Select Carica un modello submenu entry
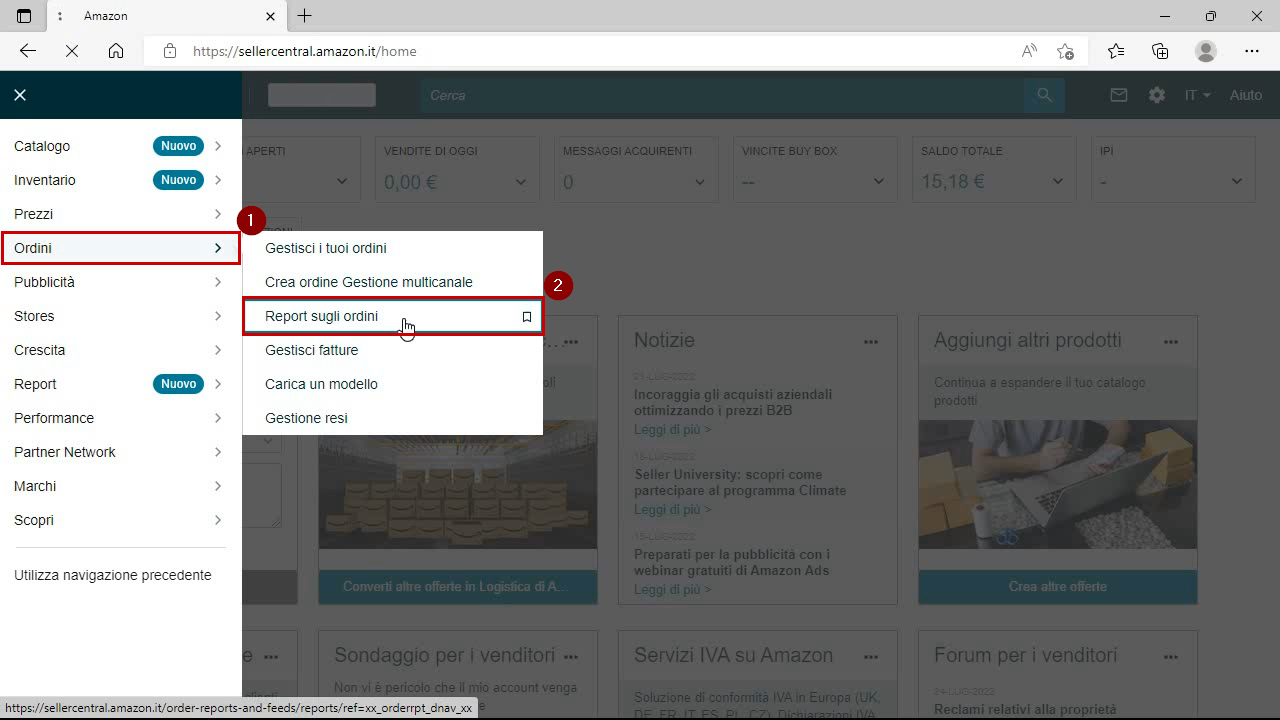The height and width of the screenshot is (720, 1280). point(321,384)
